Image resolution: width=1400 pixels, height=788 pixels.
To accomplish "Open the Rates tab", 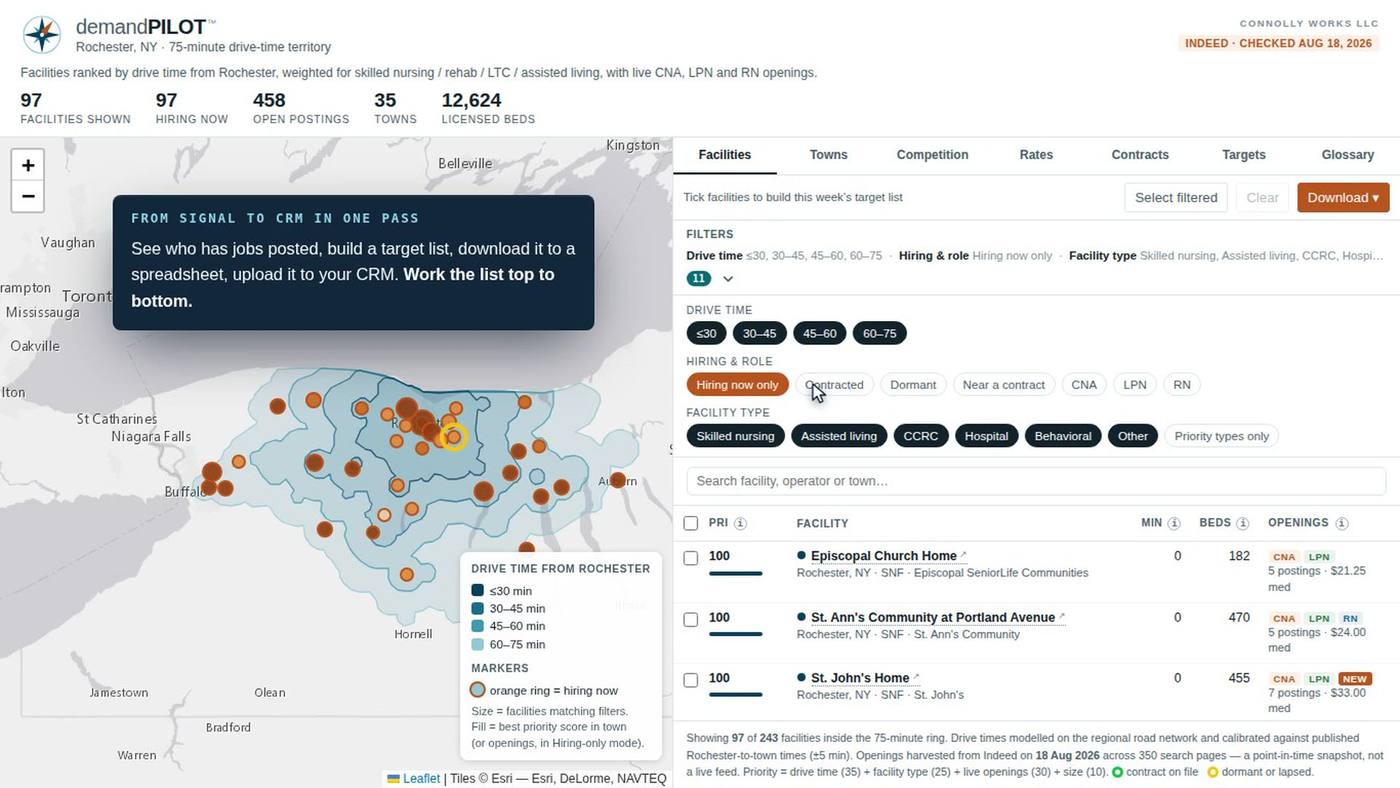I will point(1036,154).
